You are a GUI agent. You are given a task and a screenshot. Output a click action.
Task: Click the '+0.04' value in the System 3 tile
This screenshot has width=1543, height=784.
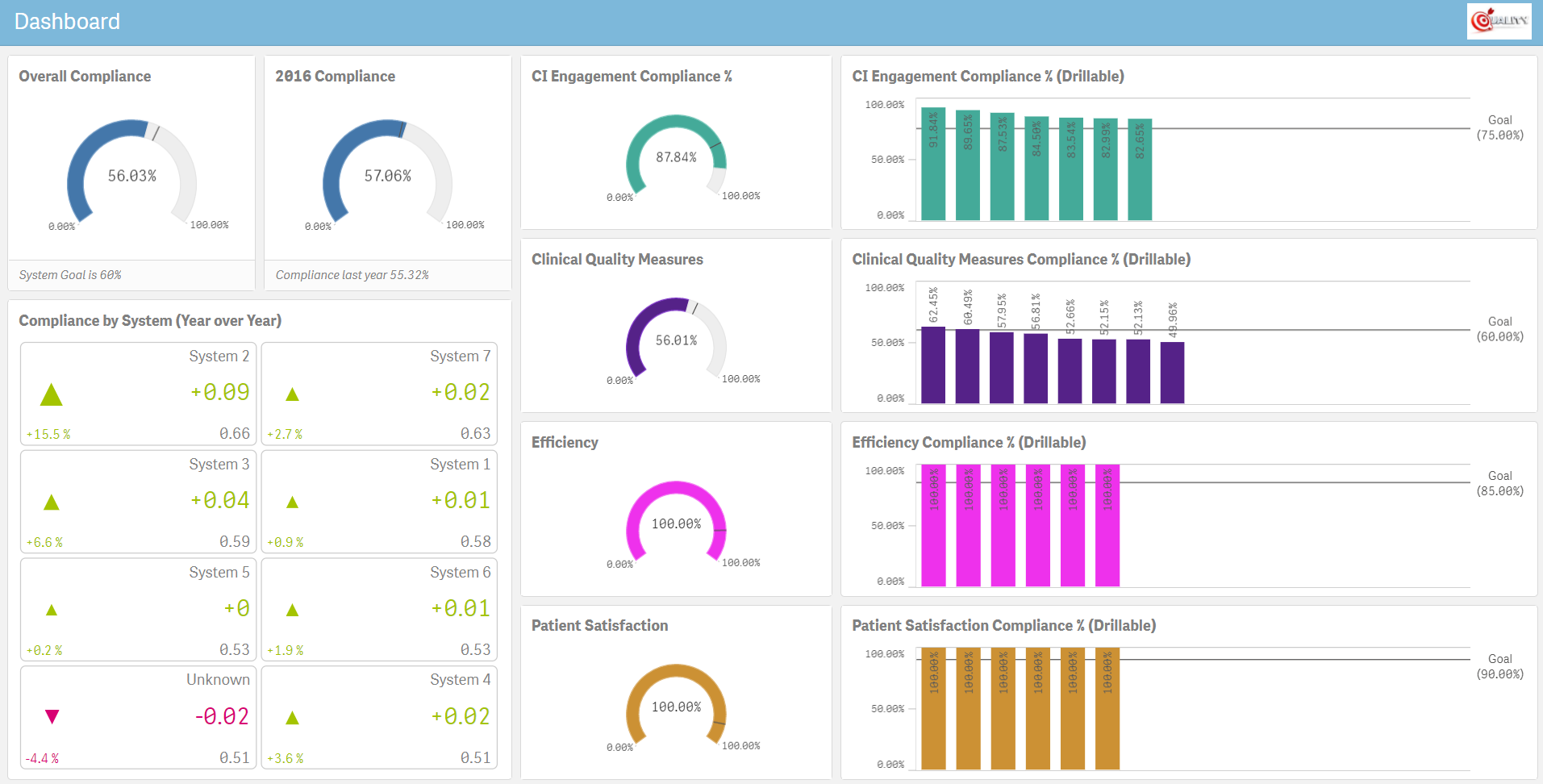(219, 500)
